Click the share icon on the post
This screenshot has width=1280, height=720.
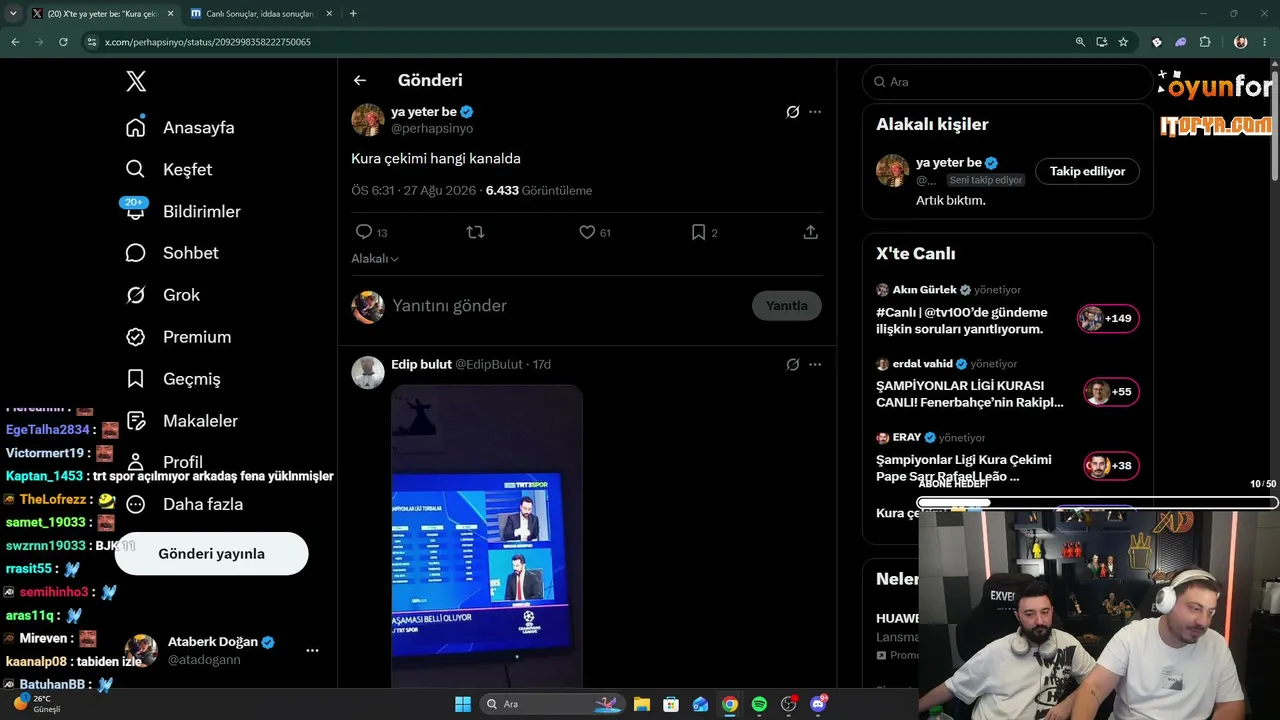pos(811,232)
